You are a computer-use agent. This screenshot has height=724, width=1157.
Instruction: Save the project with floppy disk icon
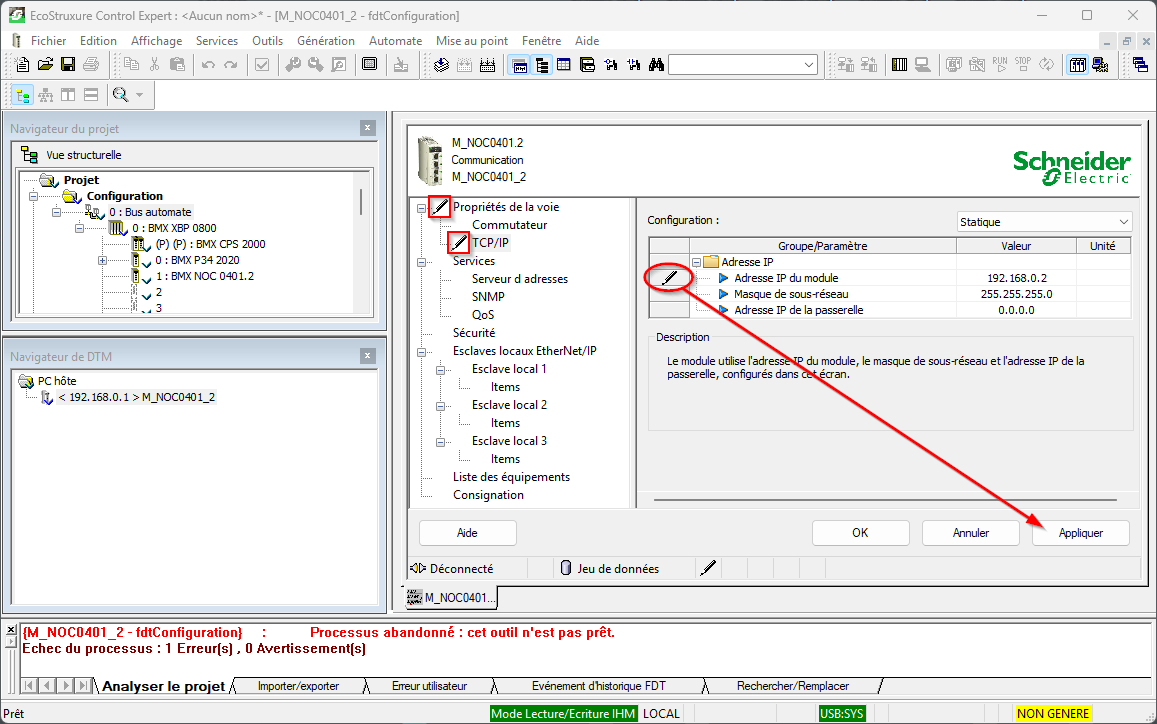(68, 65)
